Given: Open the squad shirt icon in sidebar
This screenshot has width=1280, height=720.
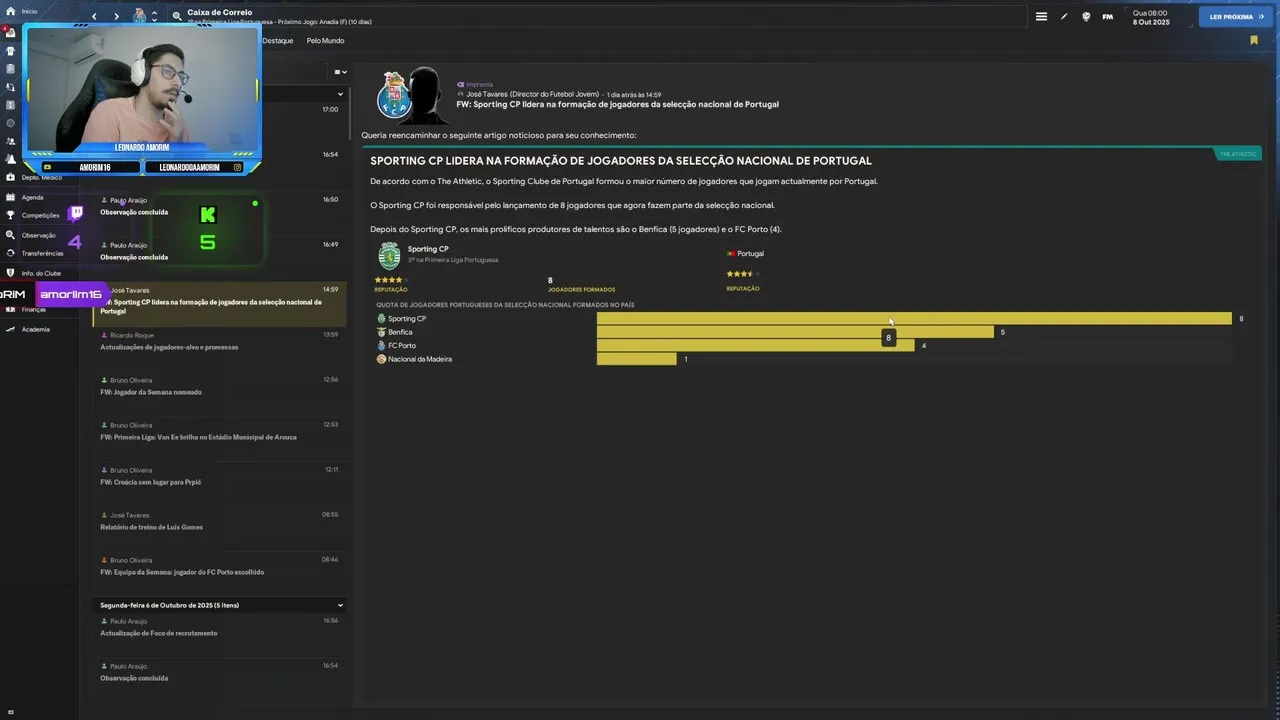Looking at the screenshot, I should click(10, 51).
